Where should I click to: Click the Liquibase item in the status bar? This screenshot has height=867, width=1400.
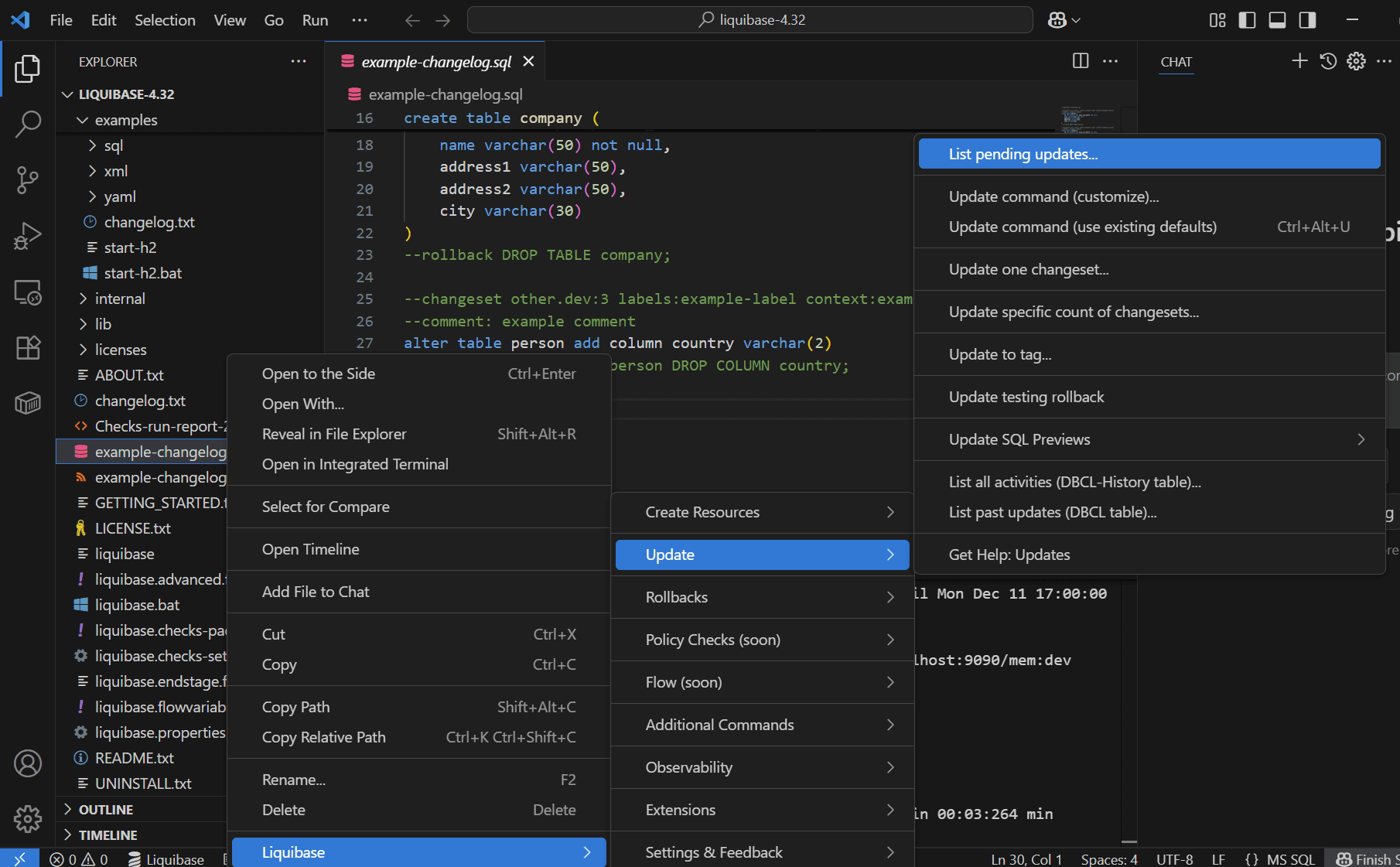[166, 858]
